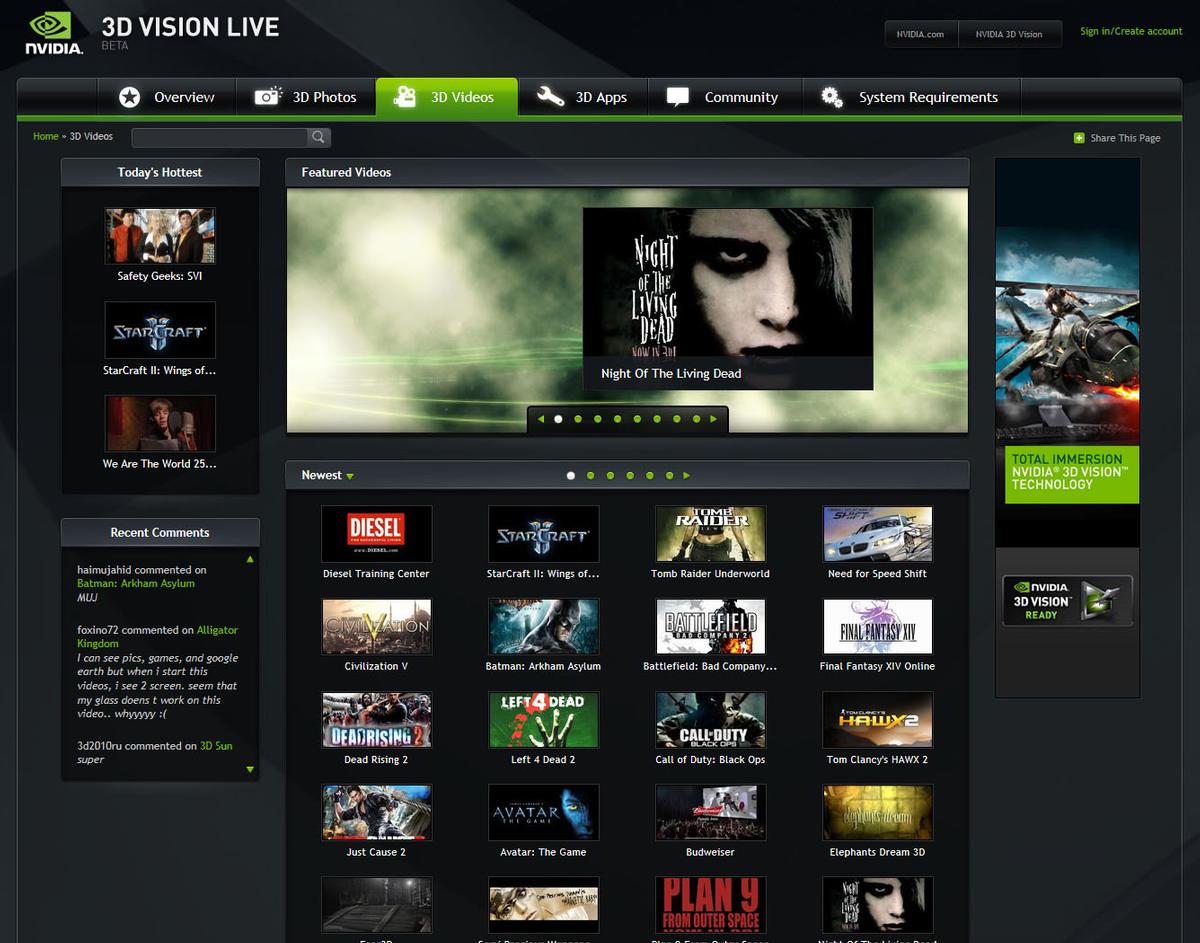Open the Community tab
1200x943 pixels.
pos(724,97)
